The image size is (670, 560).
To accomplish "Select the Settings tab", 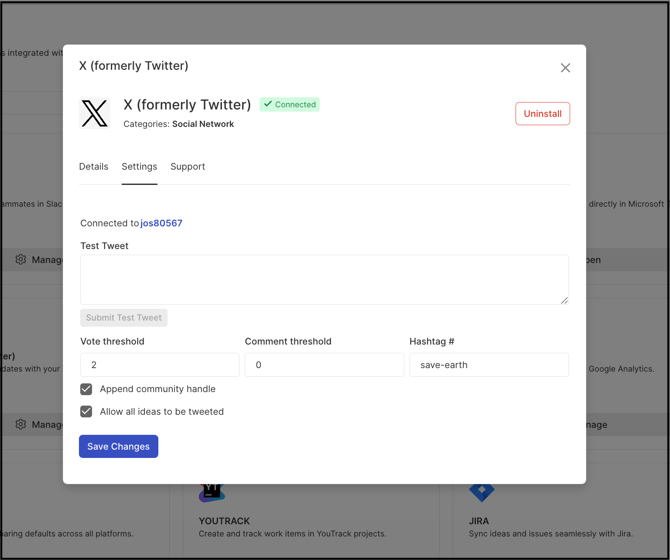I will coord(139,167).
